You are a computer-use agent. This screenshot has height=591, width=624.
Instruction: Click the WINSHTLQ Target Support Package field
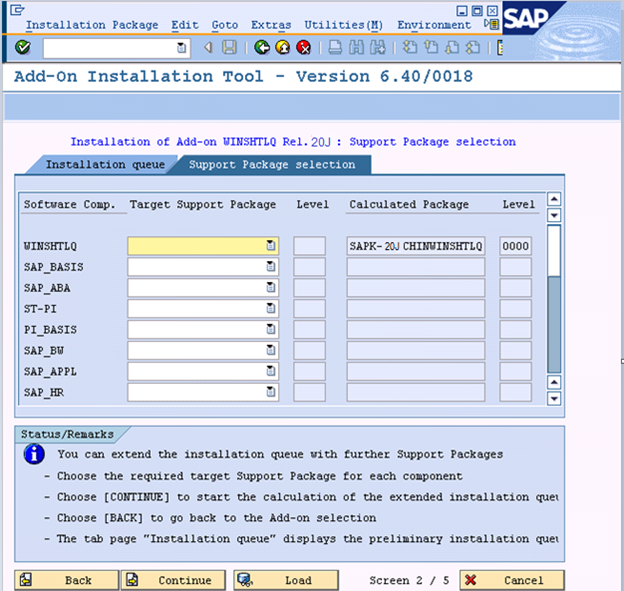point(203,246)
